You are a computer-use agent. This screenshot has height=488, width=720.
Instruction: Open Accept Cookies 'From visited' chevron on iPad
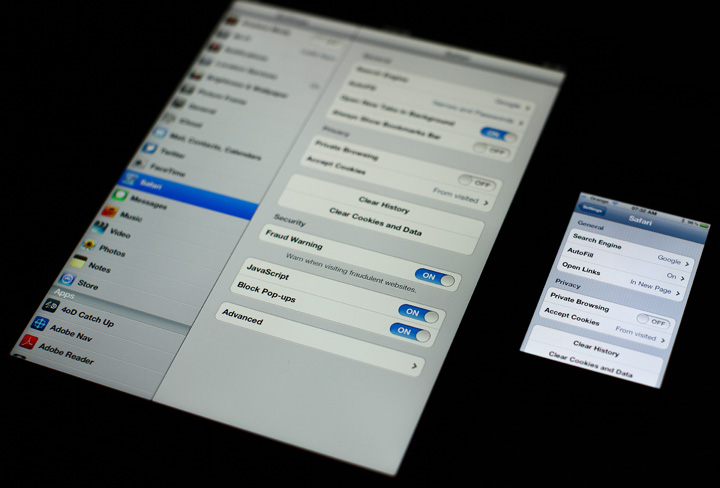(486, 203)
